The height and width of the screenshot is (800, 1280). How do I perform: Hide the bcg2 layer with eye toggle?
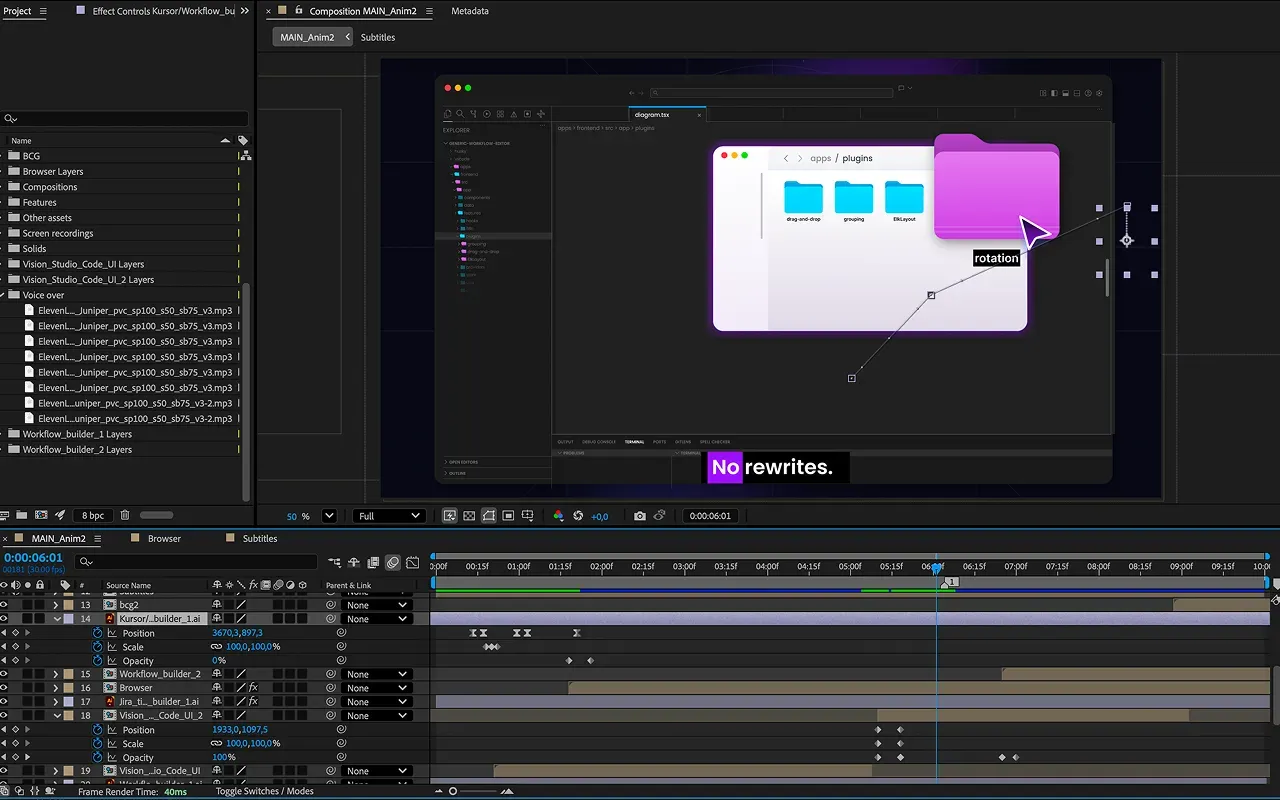[x=4, y=605]
